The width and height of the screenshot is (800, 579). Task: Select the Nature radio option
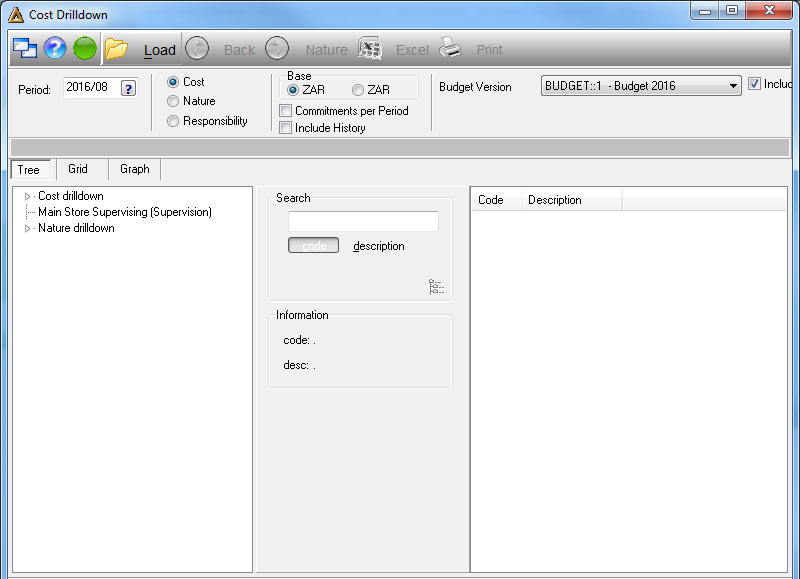pos(173,101)
